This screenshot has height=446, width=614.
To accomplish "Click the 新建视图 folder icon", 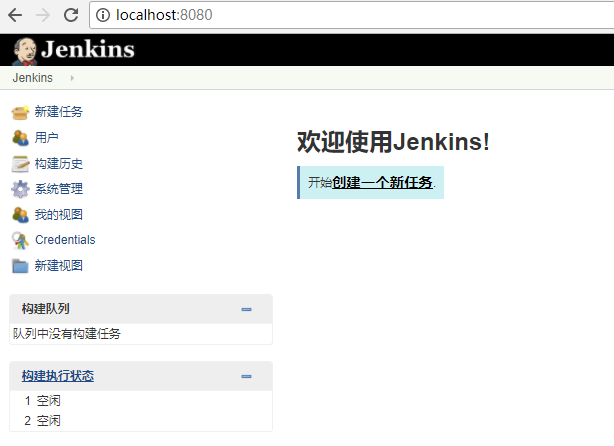I will [x=20, y=266].
